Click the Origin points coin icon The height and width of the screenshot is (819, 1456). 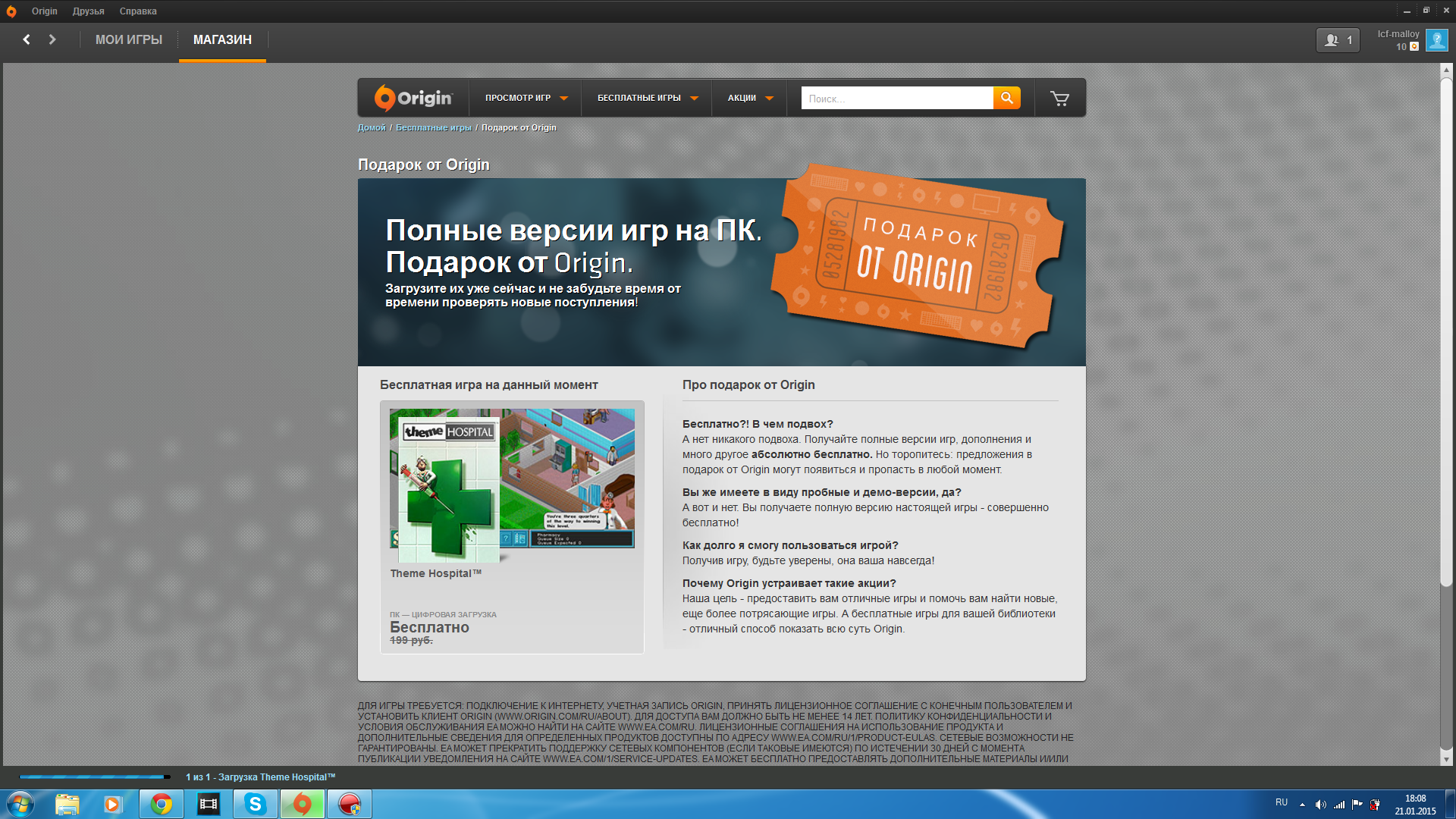coord(1414,47)
